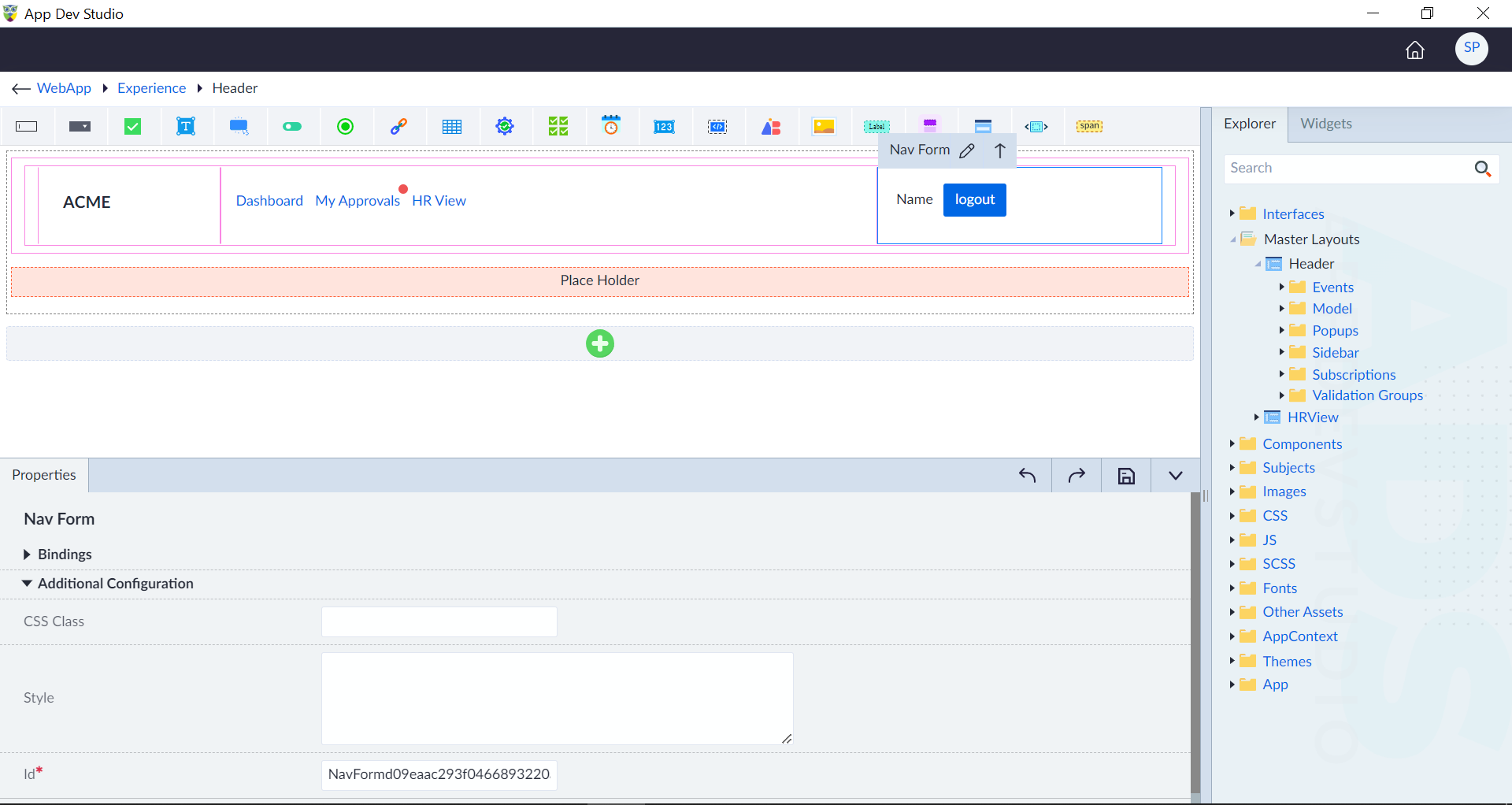Select the image widget icon
Screen dimensions: 1512x805
[x=824, y=127]
